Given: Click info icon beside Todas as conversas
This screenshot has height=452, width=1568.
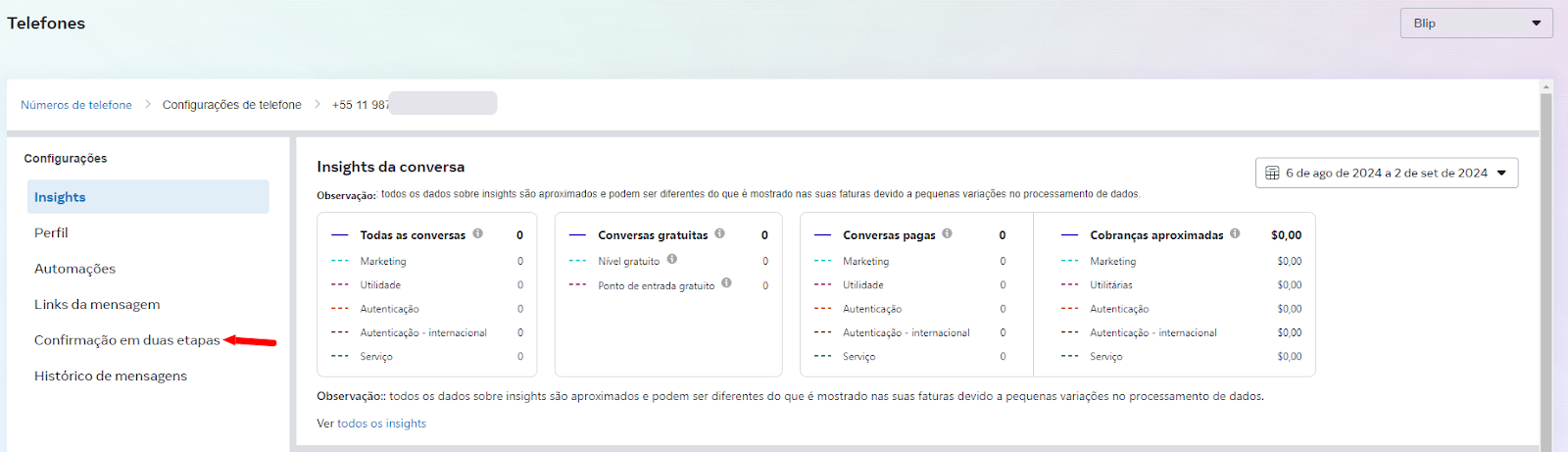Looking at the screenshot, I should click(x=477, y=233).
